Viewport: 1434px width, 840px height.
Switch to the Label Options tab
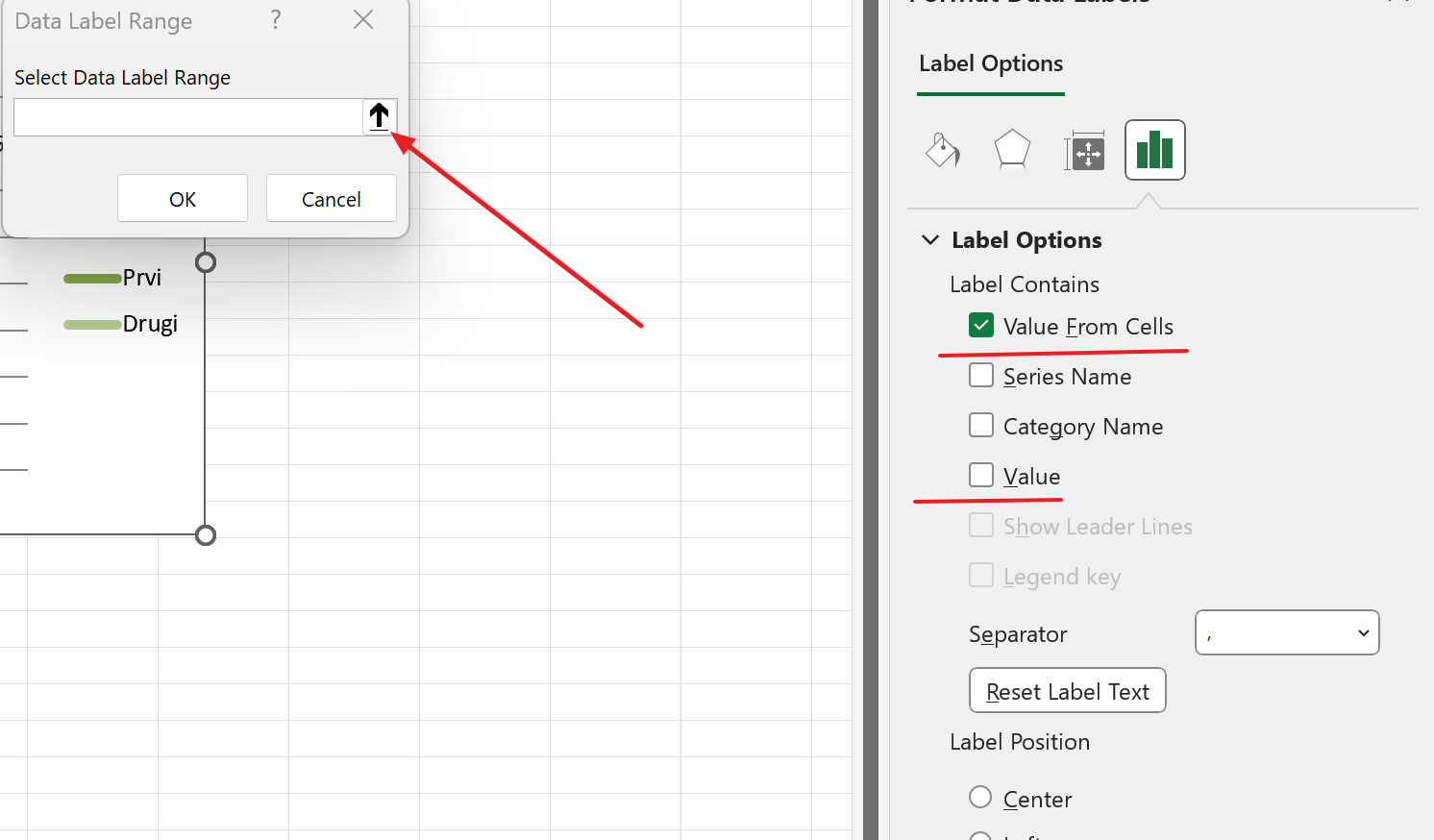click(x=991, y=64)
